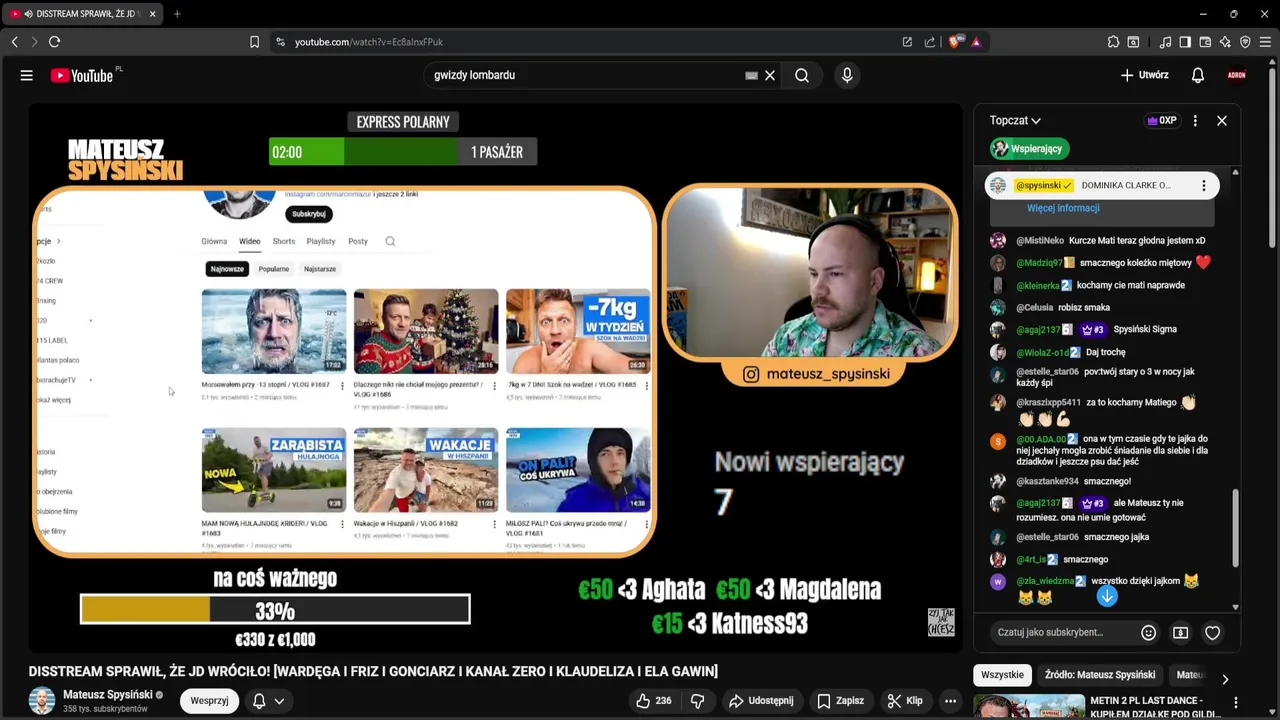Click the browser share page icon
1280x720 pixels.
930,42
